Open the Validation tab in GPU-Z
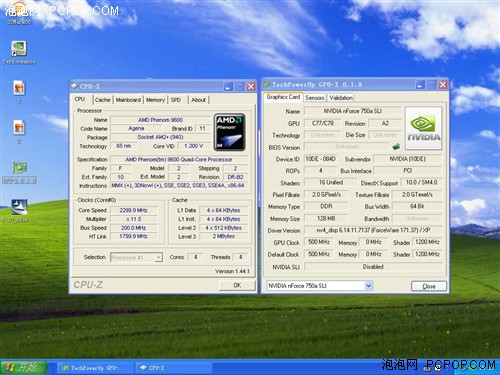 (x=341, y=98)
